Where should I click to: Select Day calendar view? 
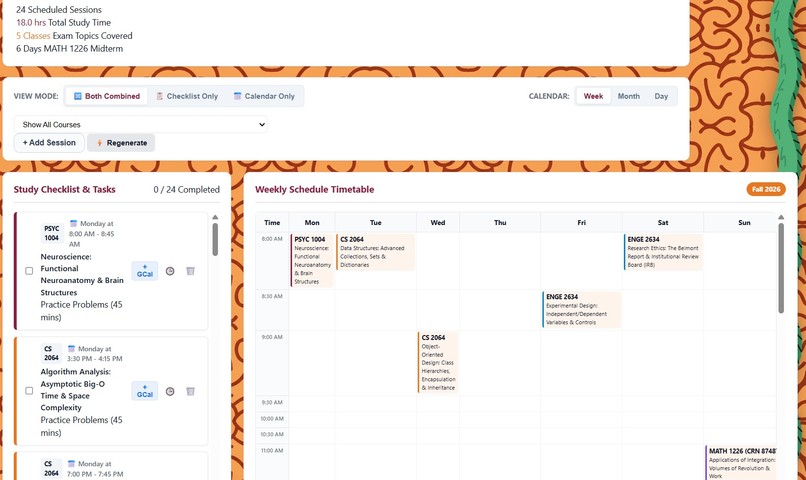point(661,96)
